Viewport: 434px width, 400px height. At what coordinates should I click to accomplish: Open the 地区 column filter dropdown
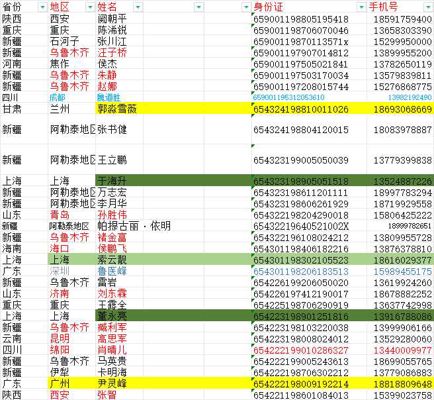[x=90, y=7]
